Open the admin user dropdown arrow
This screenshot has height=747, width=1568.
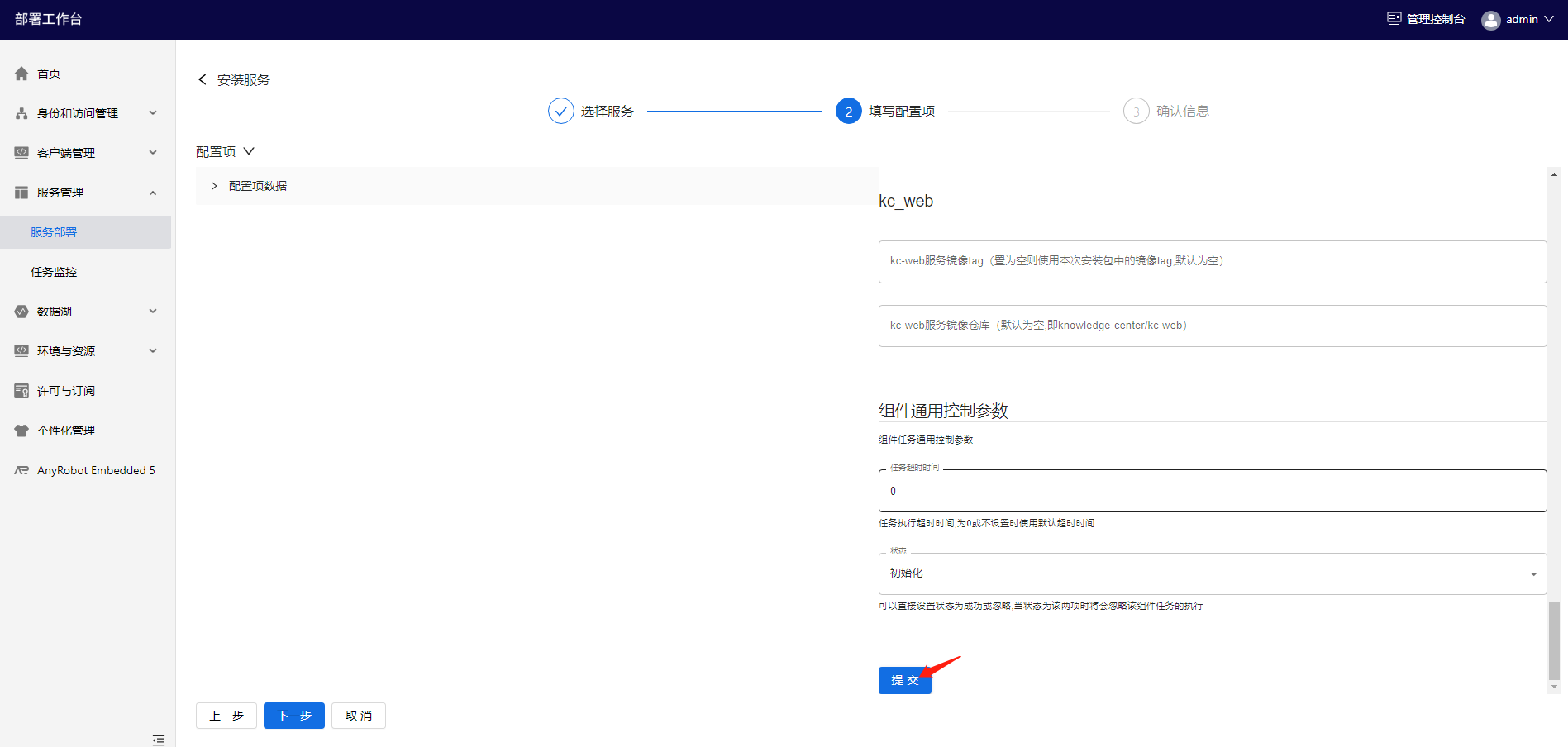click(x=1549, y=19)
